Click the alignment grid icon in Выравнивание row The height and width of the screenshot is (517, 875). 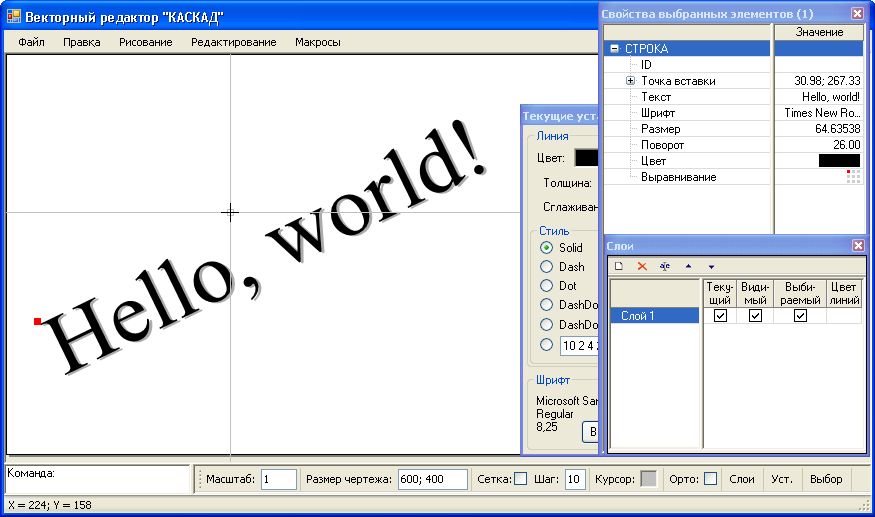[x=853, y=177]
